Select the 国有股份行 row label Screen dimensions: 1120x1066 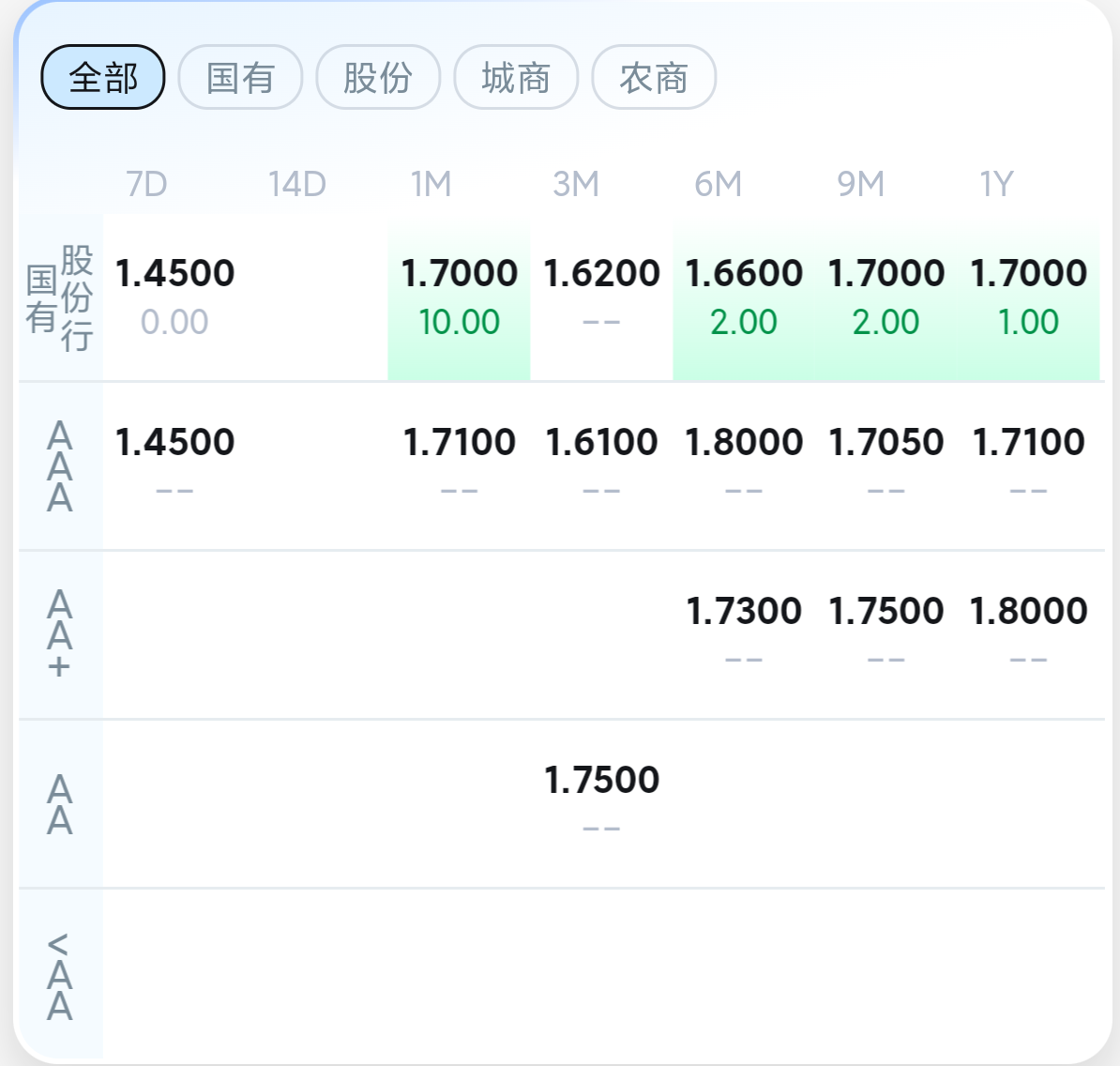coord(60,298)
